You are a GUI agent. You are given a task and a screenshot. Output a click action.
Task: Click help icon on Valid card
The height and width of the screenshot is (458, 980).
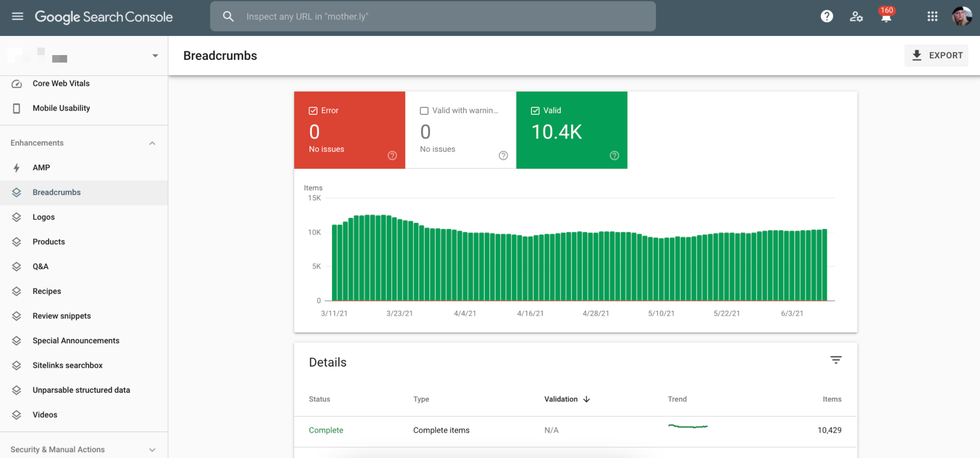pos(614,156)
